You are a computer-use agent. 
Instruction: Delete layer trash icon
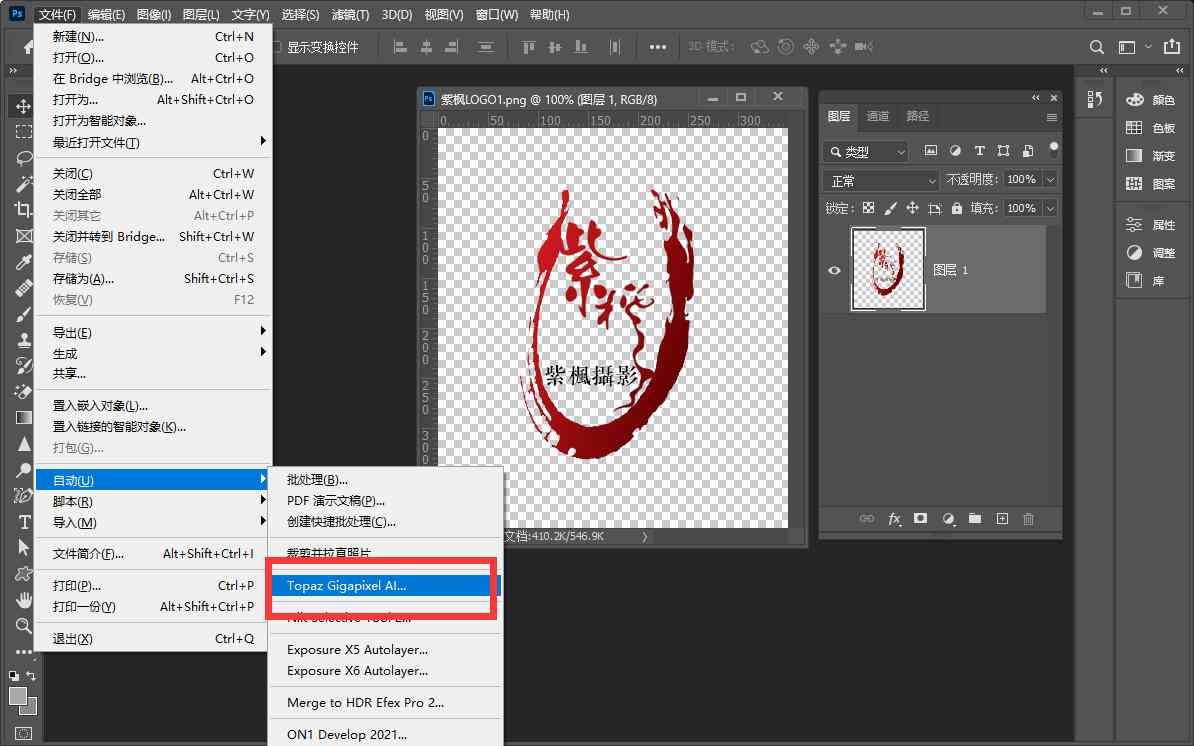pyautogui.click(x=1029, y=518)
